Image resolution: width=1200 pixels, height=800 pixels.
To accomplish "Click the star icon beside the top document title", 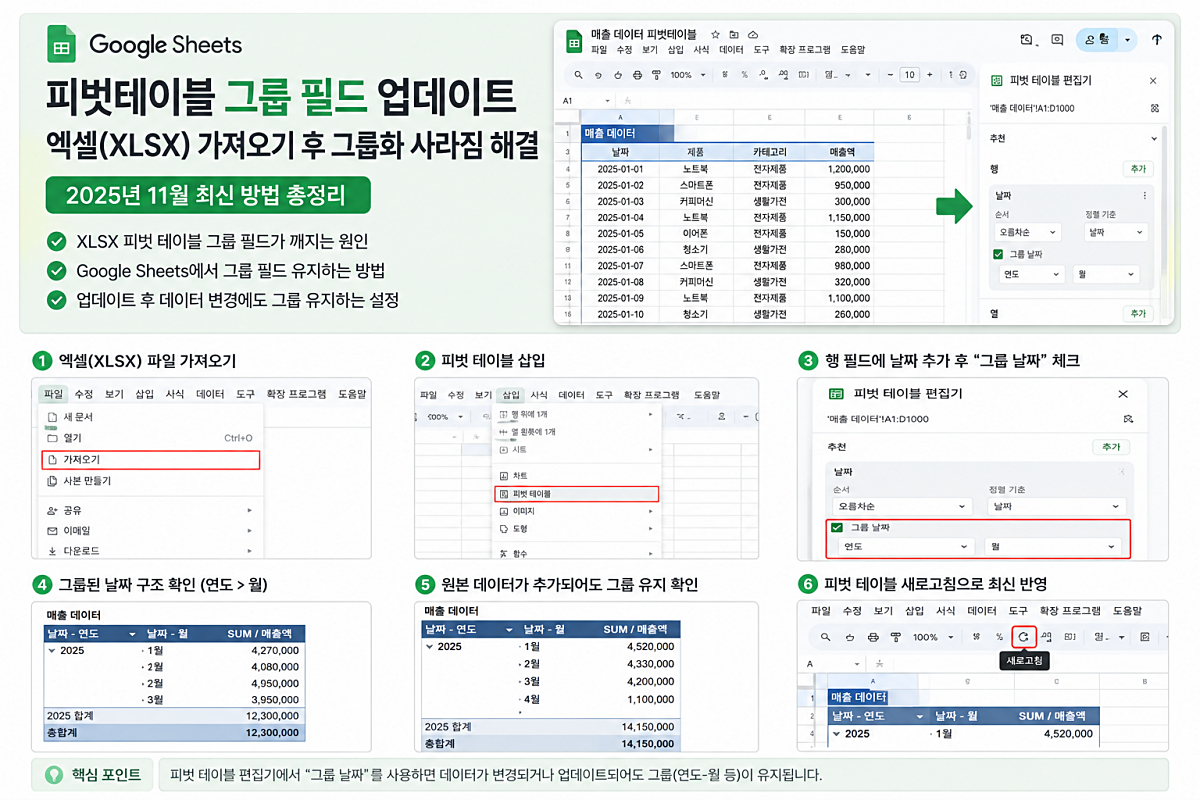I will coord(715,34).
